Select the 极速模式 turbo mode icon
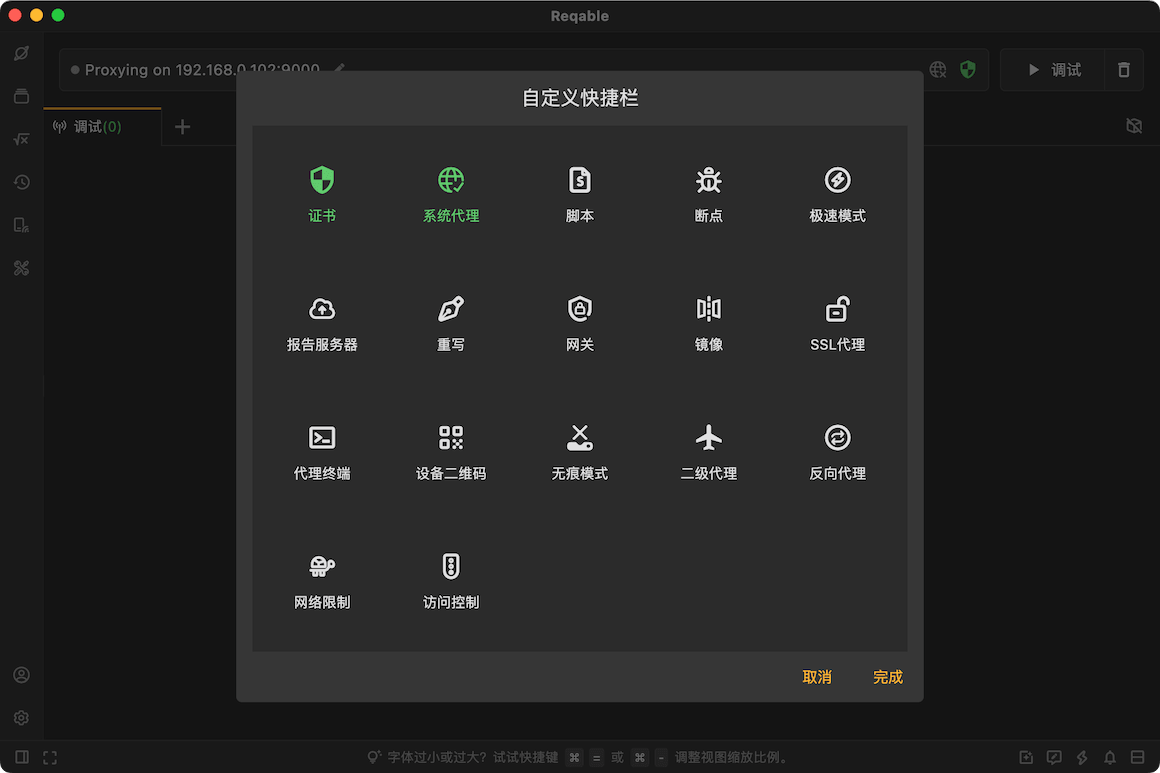The image size is (1160, 773). coord(837,180)
